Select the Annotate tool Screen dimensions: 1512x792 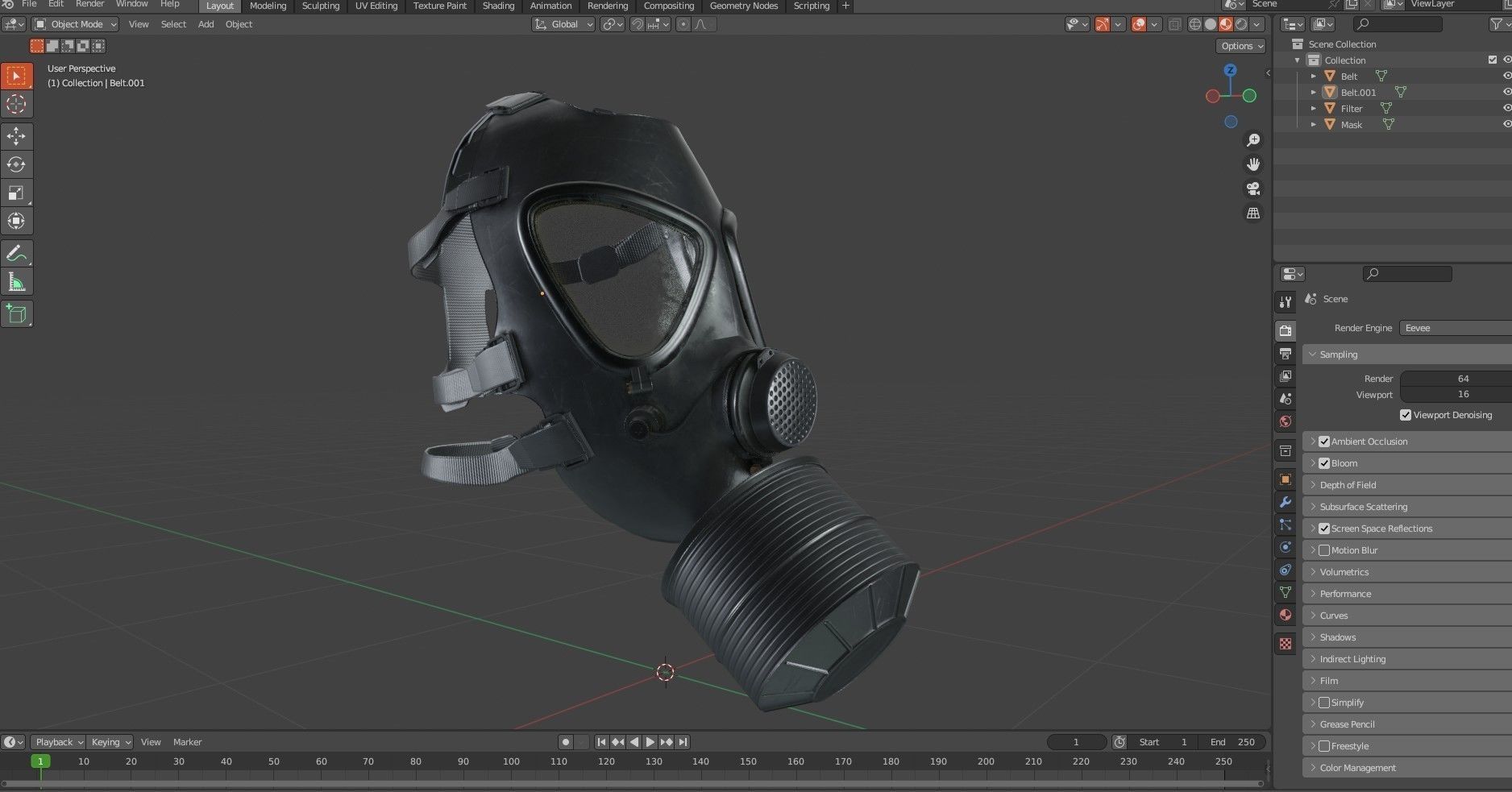(16, 253)
